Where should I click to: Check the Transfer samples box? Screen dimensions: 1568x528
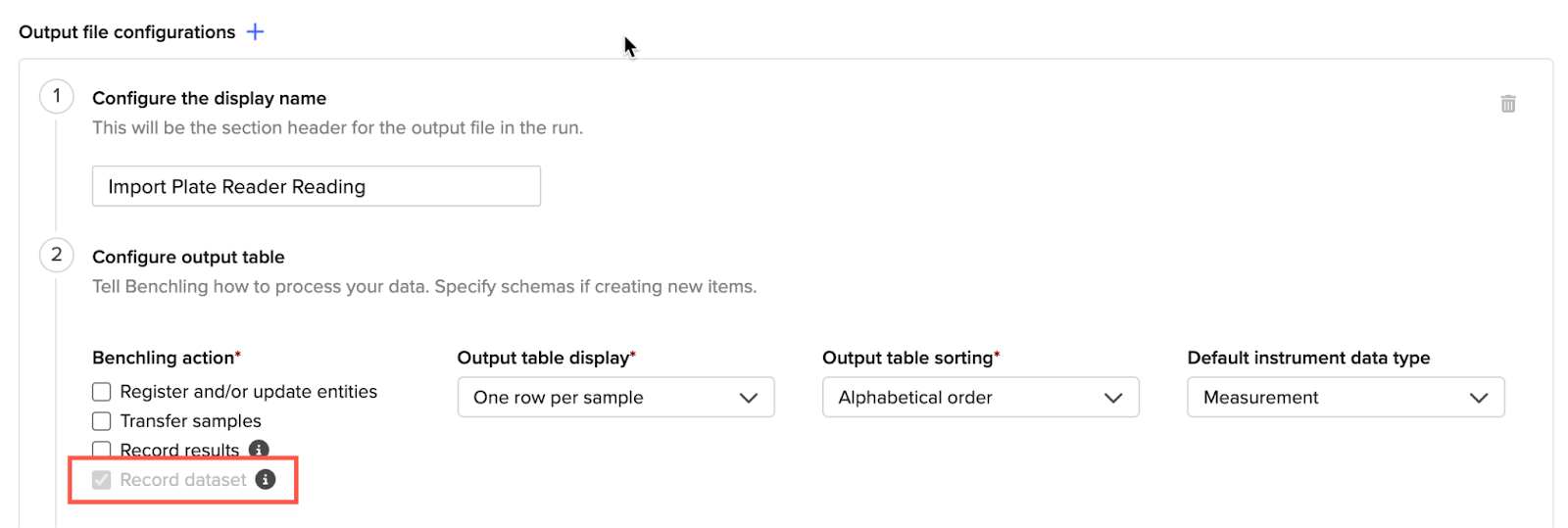[x=101, y=421]
